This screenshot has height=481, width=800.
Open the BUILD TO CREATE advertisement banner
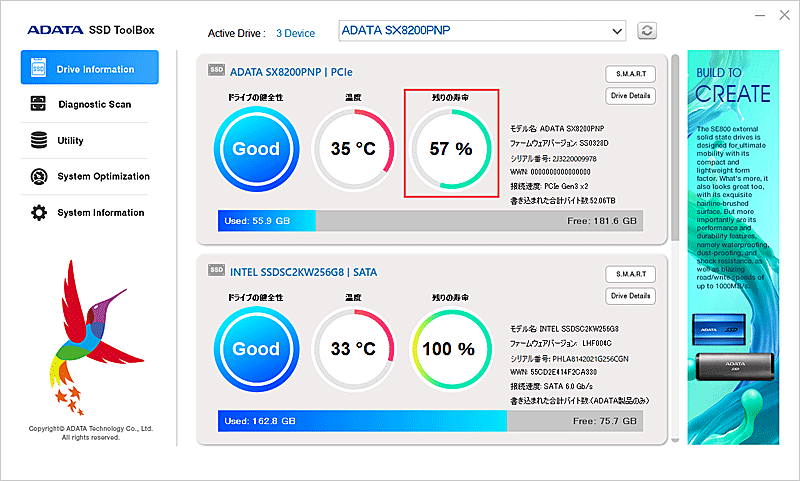(x=733, y=247)
